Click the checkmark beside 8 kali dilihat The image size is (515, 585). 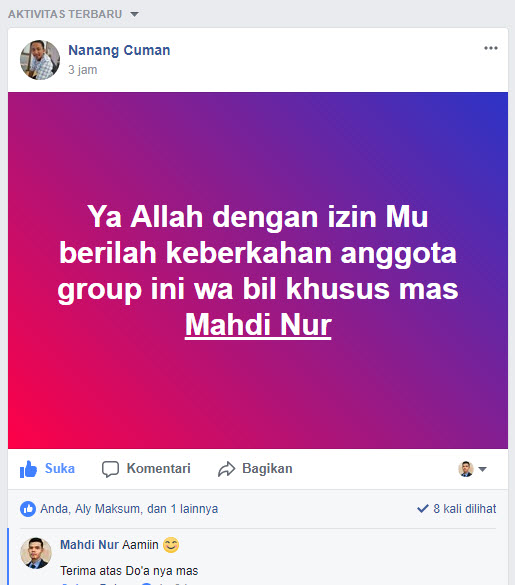click(x=423, y=509)
